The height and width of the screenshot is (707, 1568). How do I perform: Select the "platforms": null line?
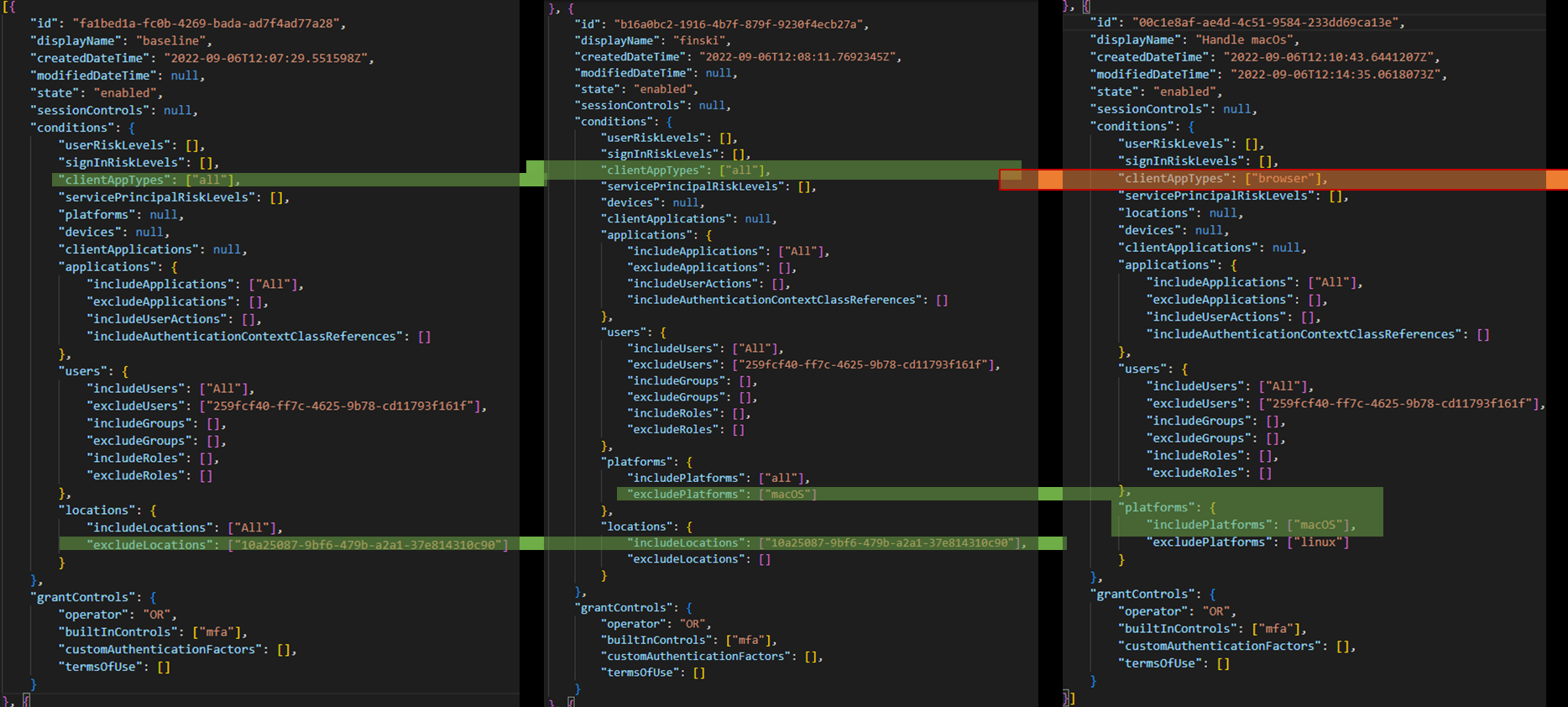click(x=121, y=214)
